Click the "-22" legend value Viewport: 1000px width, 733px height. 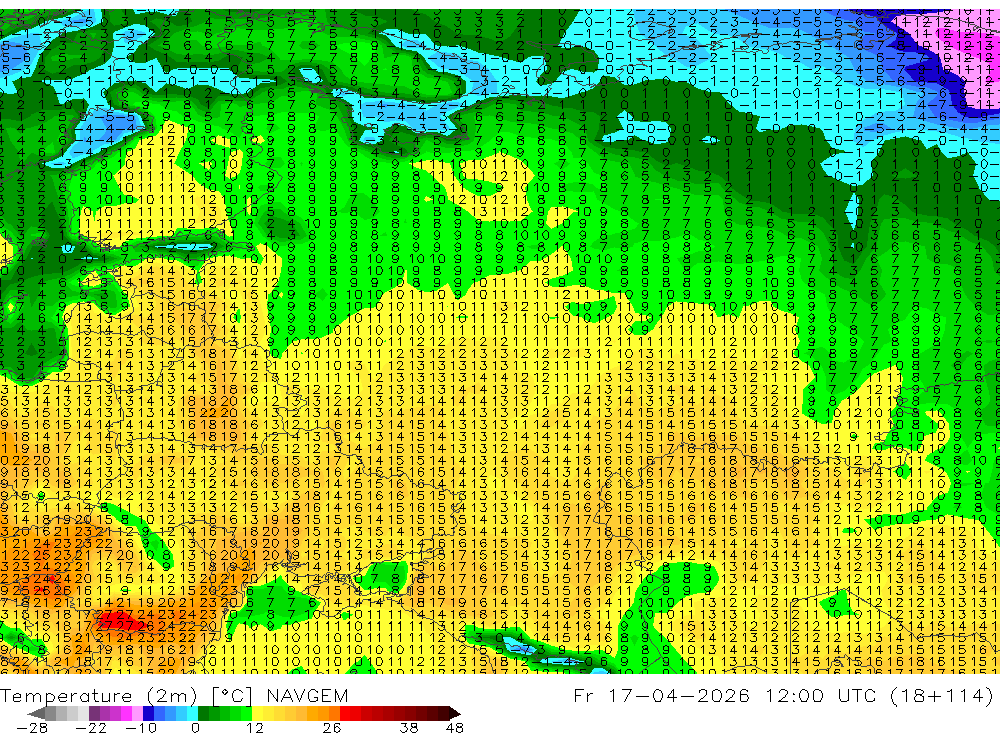[x=91, y=728]
